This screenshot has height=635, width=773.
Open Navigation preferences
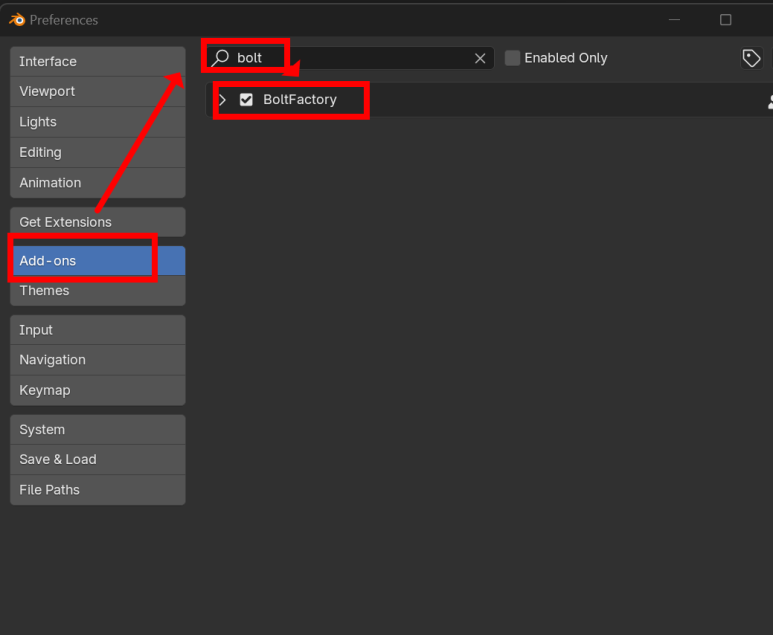click(x=98, y=360)
